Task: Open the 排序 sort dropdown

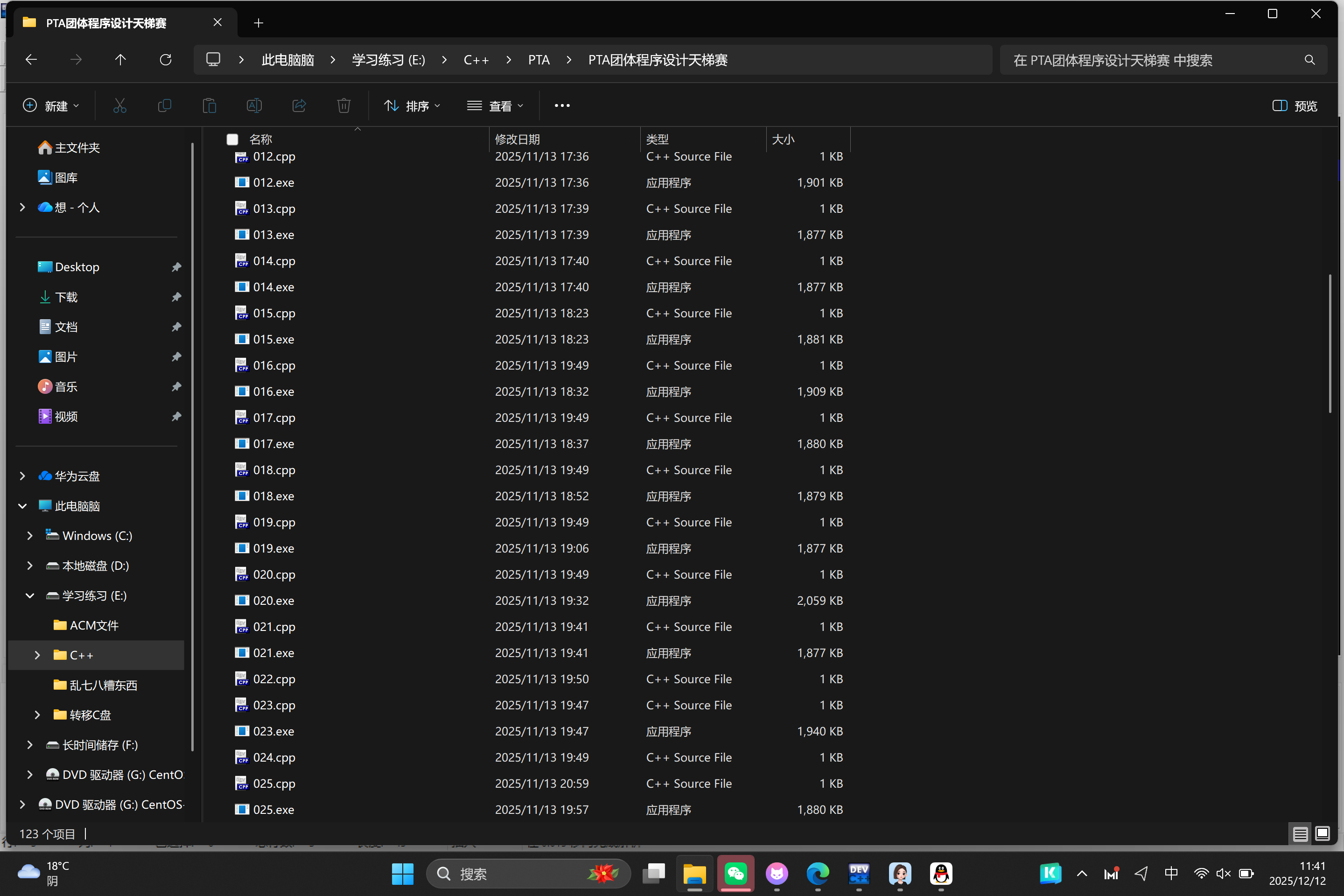Action: pyautogui.click(x=412, y=106)
